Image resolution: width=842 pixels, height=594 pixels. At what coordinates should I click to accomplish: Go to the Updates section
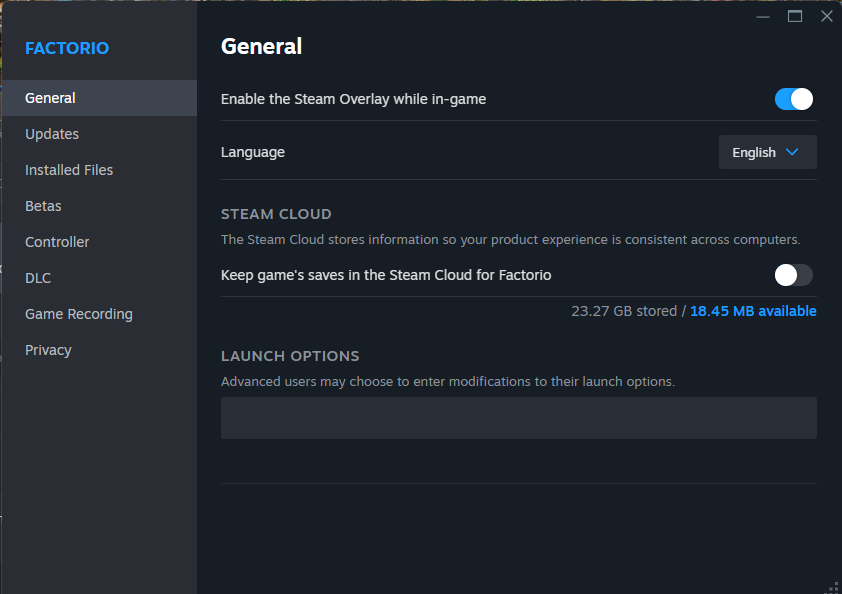pos(99,134)
